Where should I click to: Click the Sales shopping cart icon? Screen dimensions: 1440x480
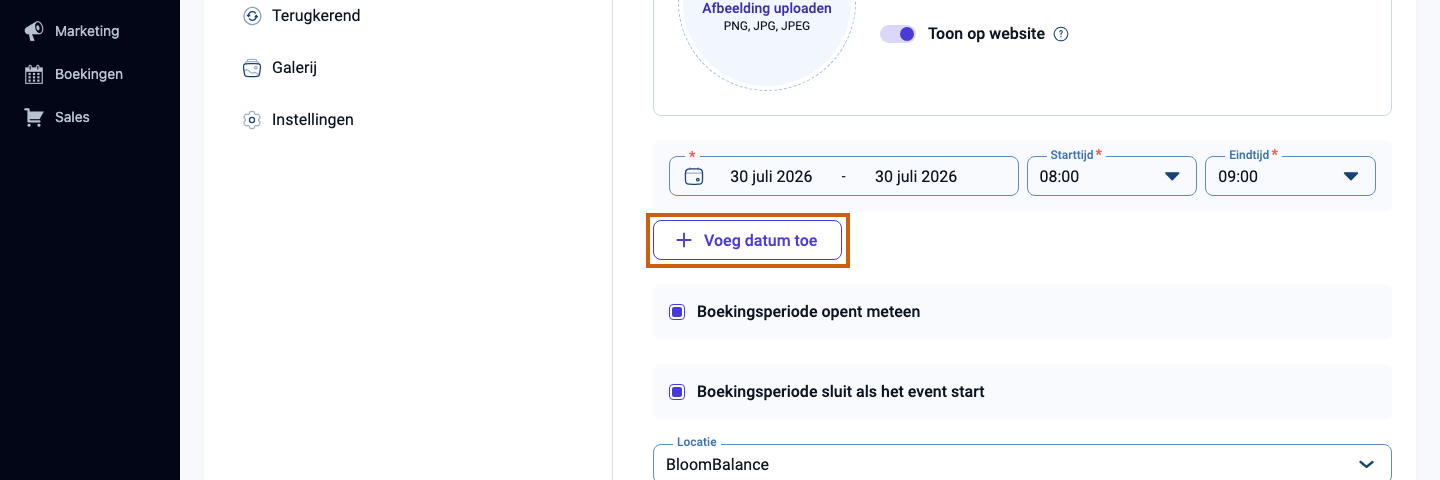[34, 117]
